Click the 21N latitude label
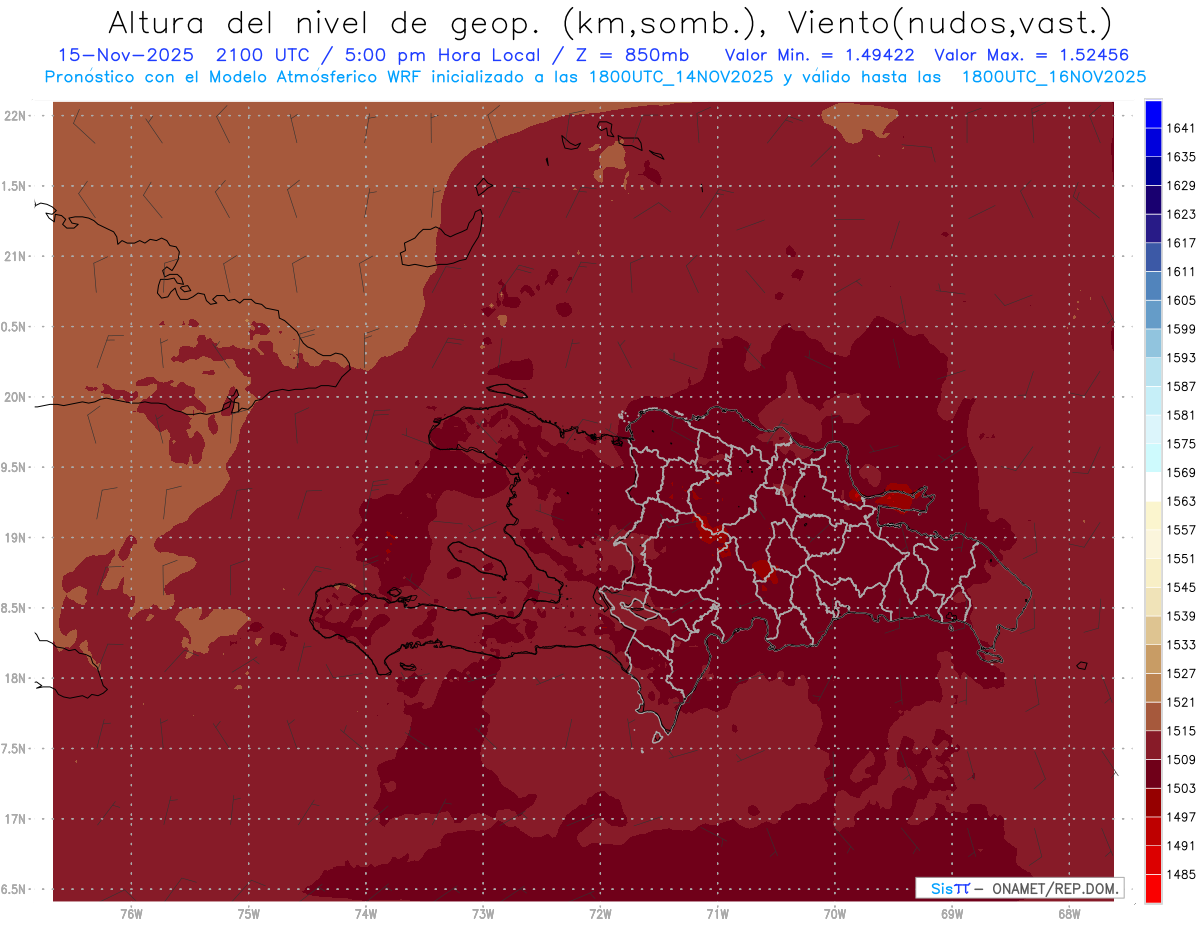Screen dimensions: 1200x927 [14, 257]
